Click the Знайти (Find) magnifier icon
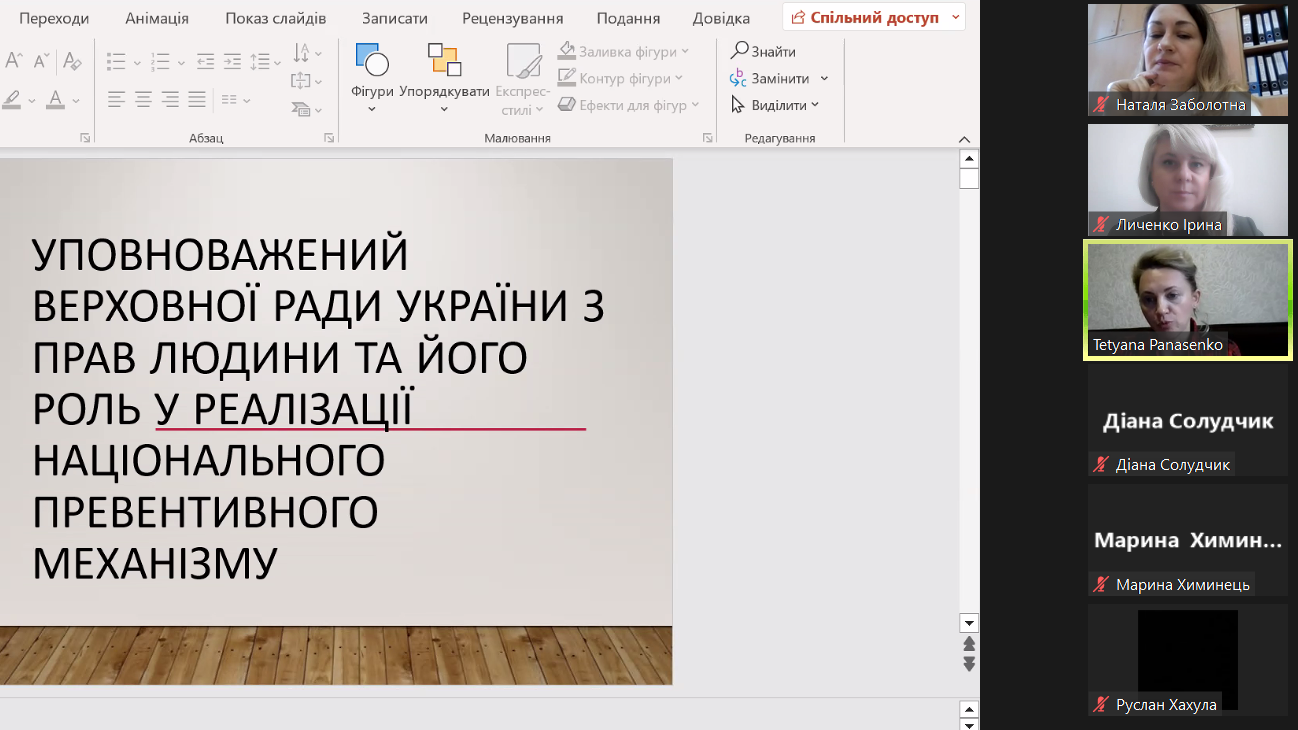Image resolution: width=1298 pixels, height=730 pixels. click(x=739, y=50)
